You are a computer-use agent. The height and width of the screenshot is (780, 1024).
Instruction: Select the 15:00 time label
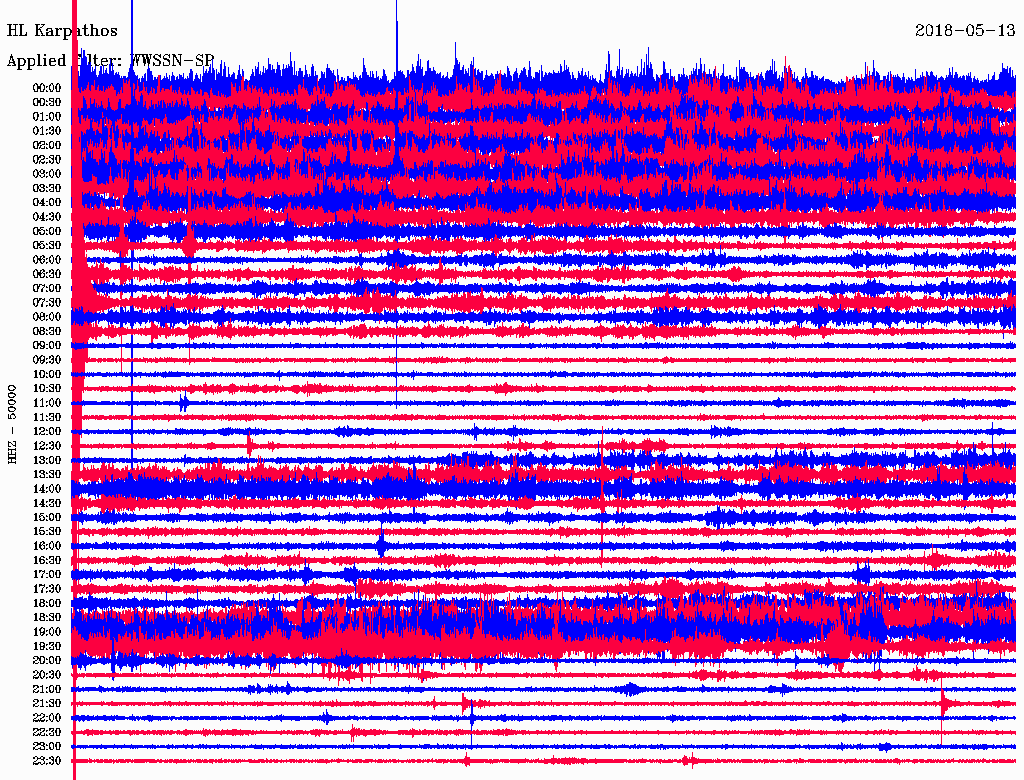[x=46, y=517]
